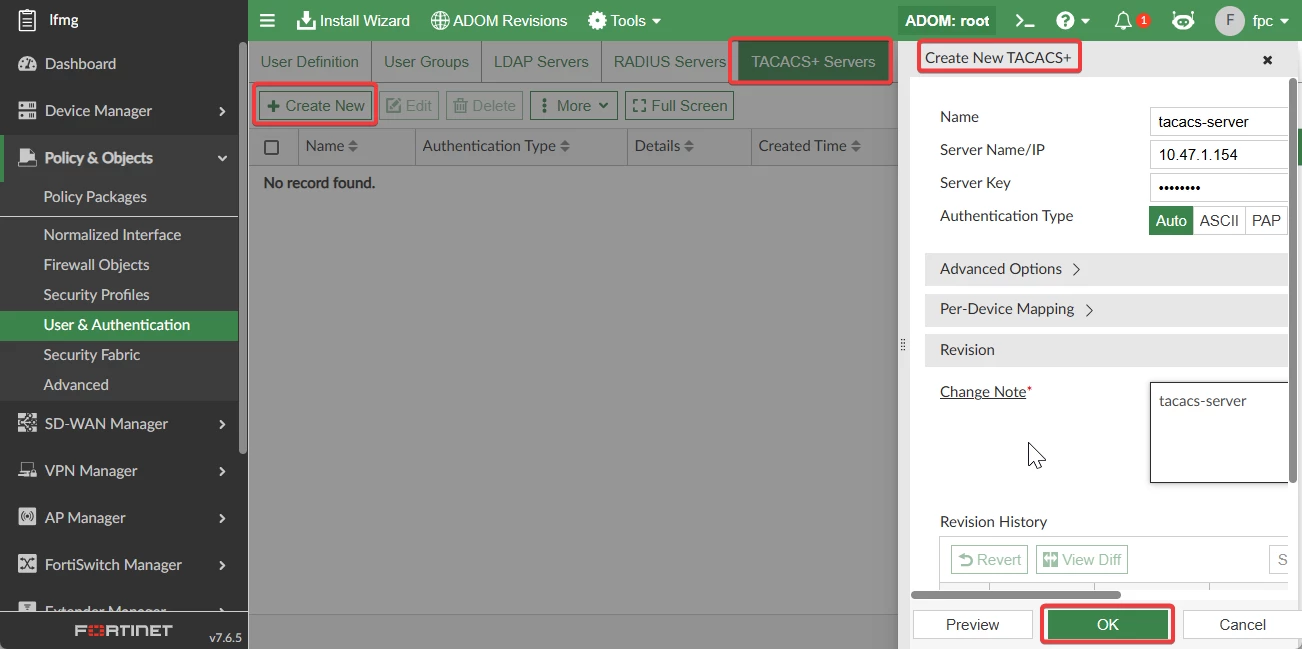The height and width of the screenshot is (649, 1302).
Task: Select User & Authentication in the sidebar
Action: [x=119, y=325]
